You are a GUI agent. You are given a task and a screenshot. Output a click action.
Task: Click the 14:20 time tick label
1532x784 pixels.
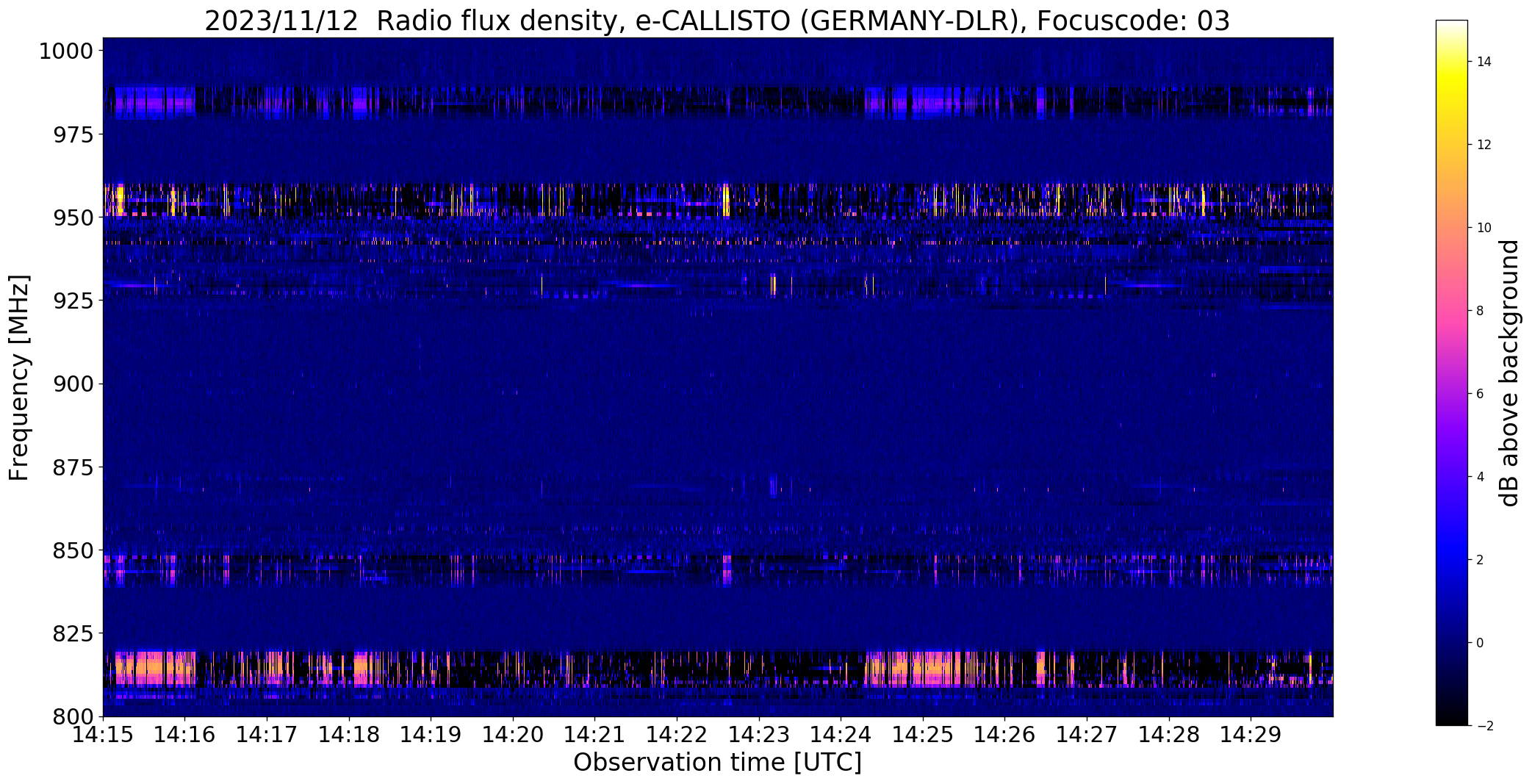click(x=513, y=735)
